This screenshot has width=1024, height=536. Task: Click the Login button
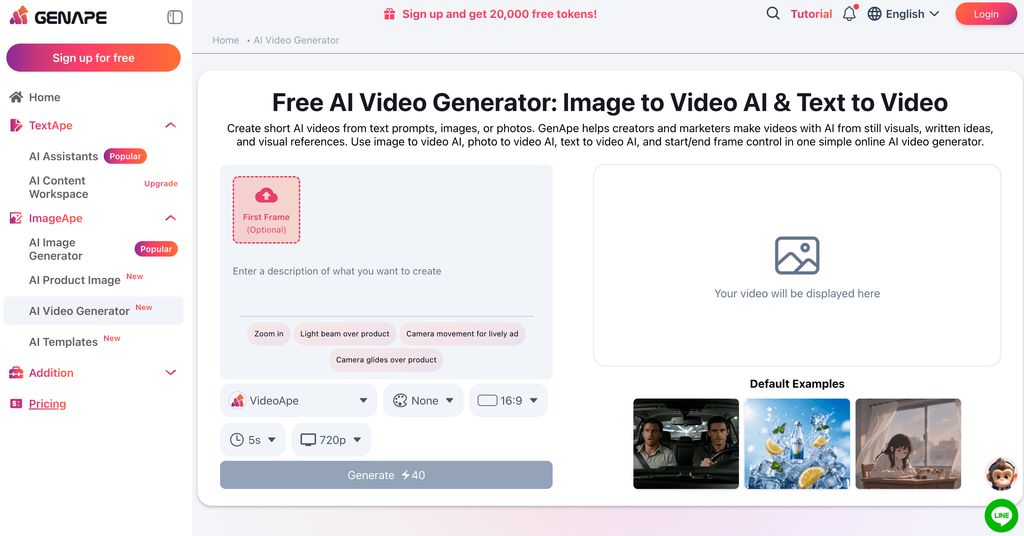pos(985,14)
